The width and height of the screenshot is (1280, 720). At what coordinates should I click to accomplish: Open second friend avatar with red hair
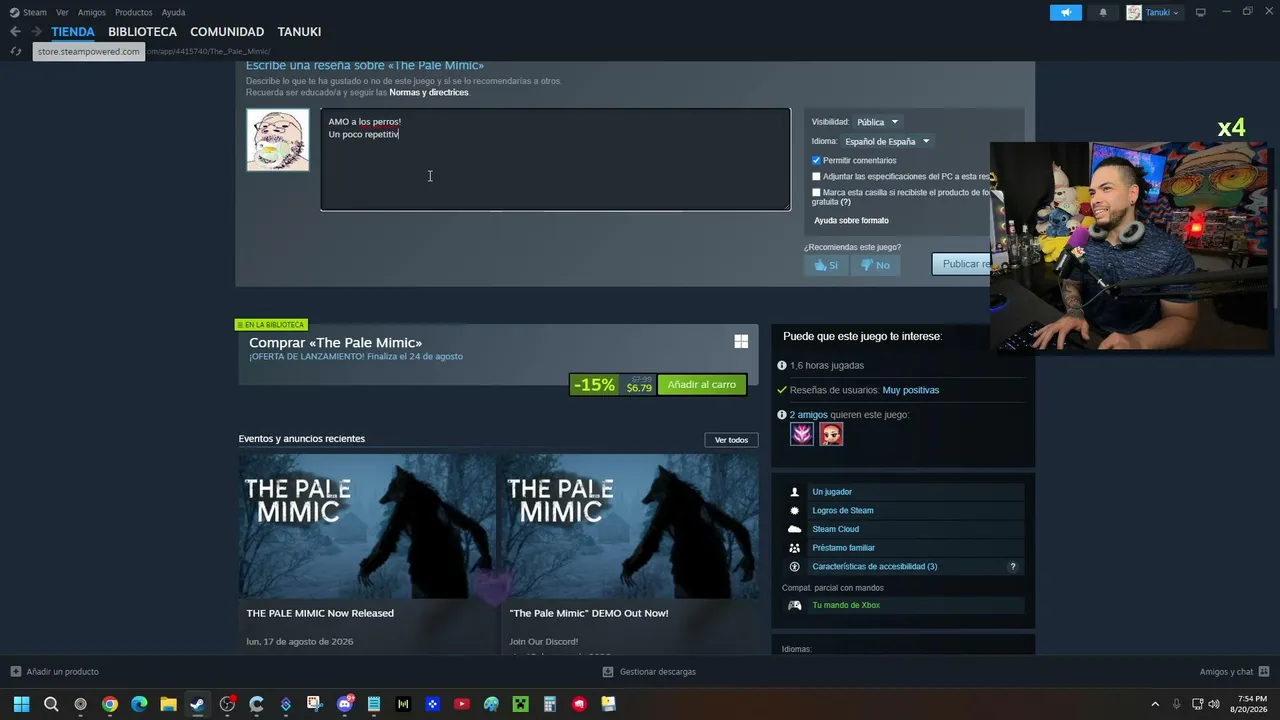(x=831, y=434)
